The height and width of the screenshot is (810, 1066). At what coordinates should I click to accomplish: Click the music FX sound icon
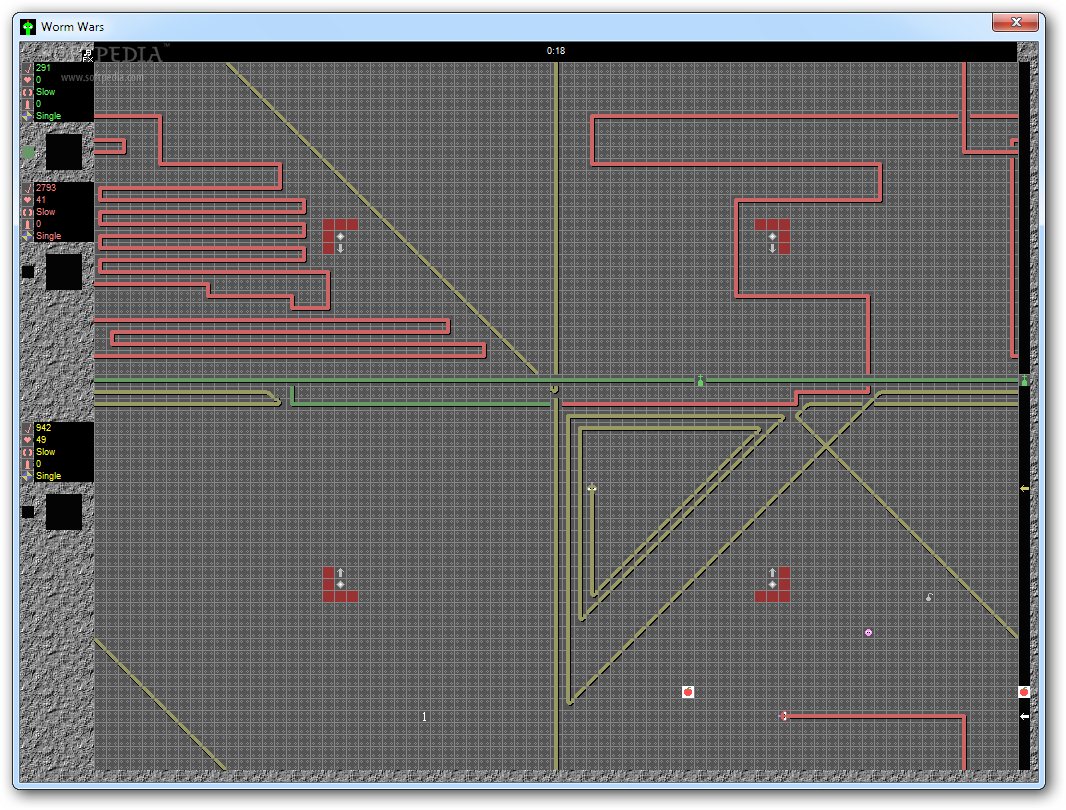(87, 55)
